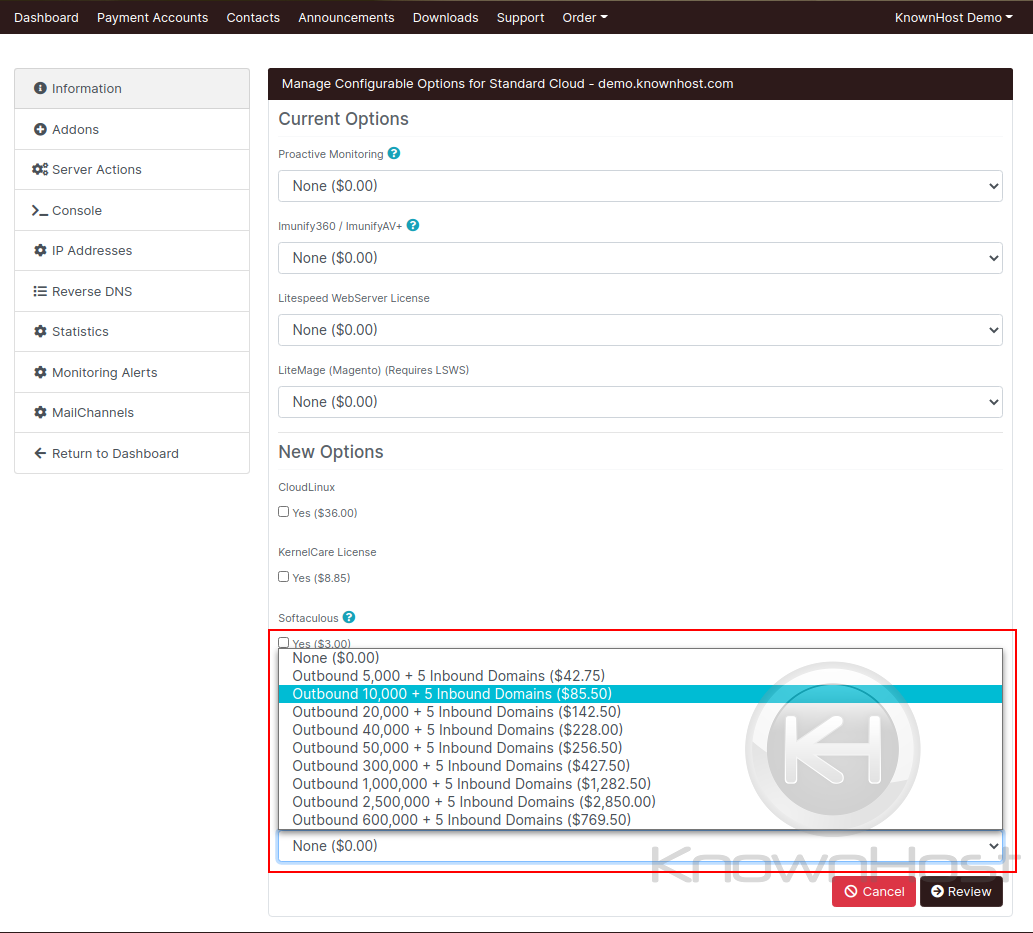Image resolution: width=1033 pixels, height=933 pixels.
Task: Open the KnownHost Demo account menu
Action: [953, 18]
